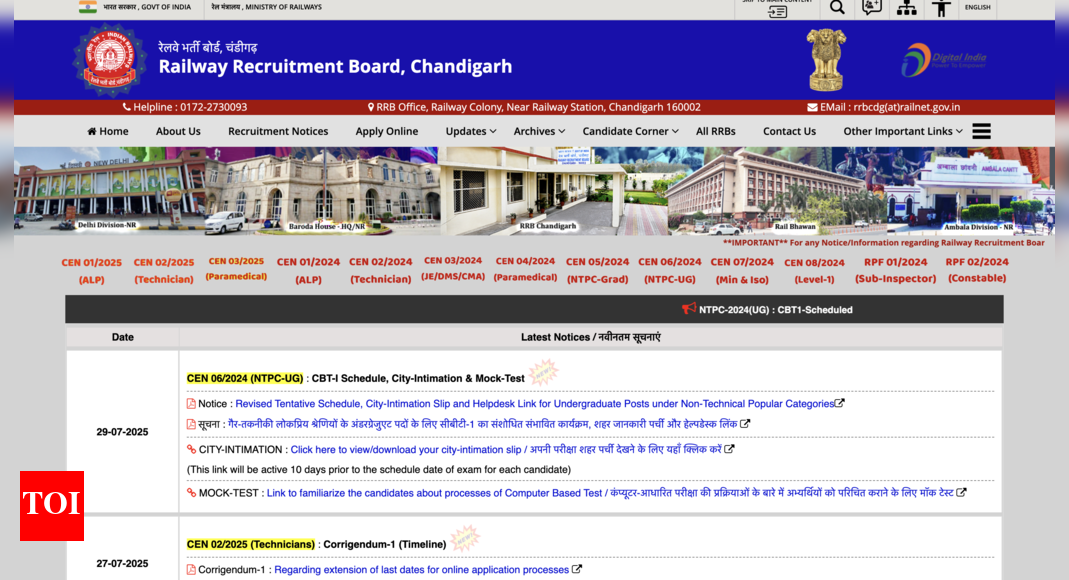The width and height of the screenshot is (1069, 580).
Task: Click the Skip to Main Content icon
Action: [x=777, y=9]
